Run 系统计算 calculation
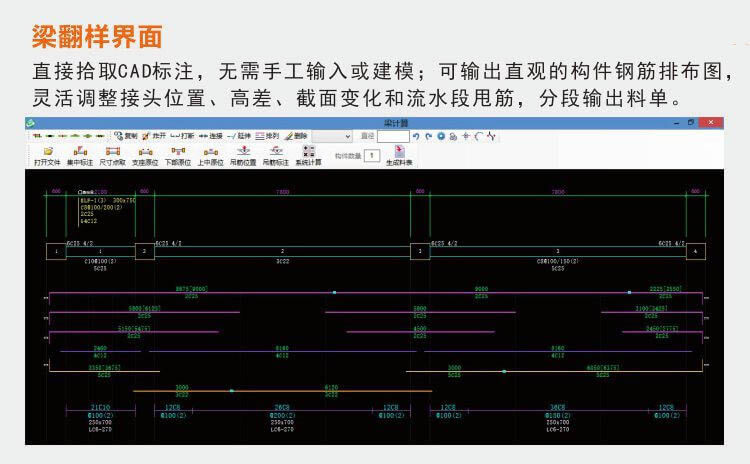The width and height of the screenshot is (750, 464). point(306,155)
